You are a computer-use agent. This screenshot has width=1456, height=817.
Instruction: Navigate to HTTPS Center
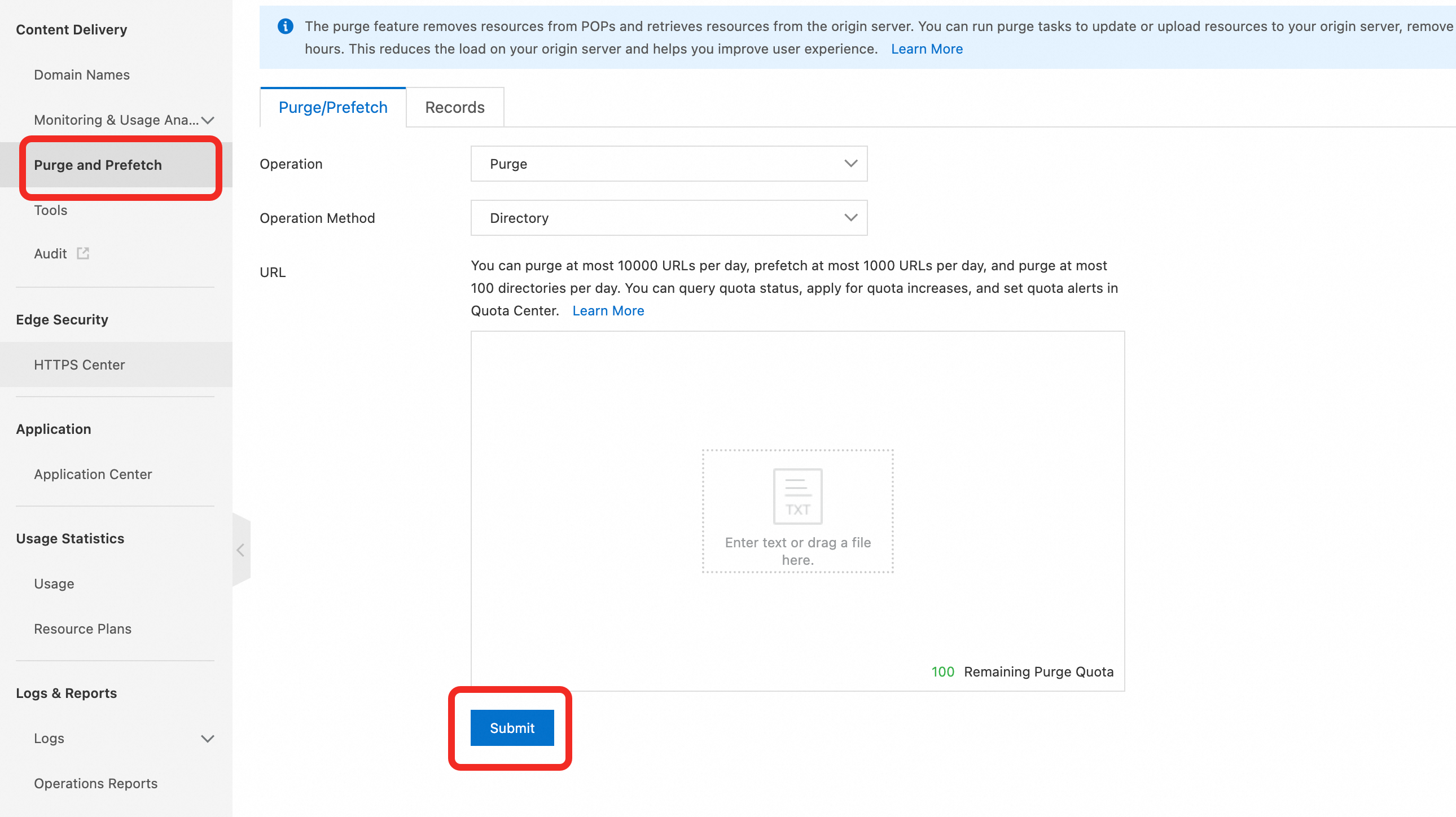(x=79, y=365)
